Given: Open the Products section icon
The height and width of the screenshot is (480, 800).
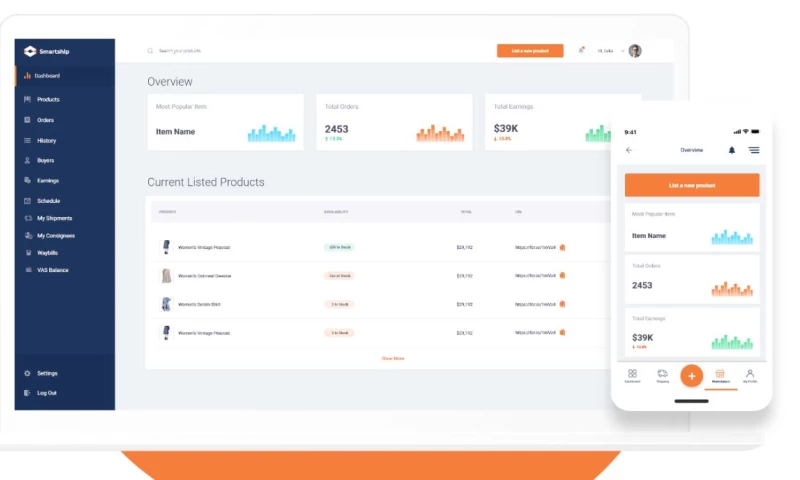Looking at the screenshot, I should pos(27,100).
